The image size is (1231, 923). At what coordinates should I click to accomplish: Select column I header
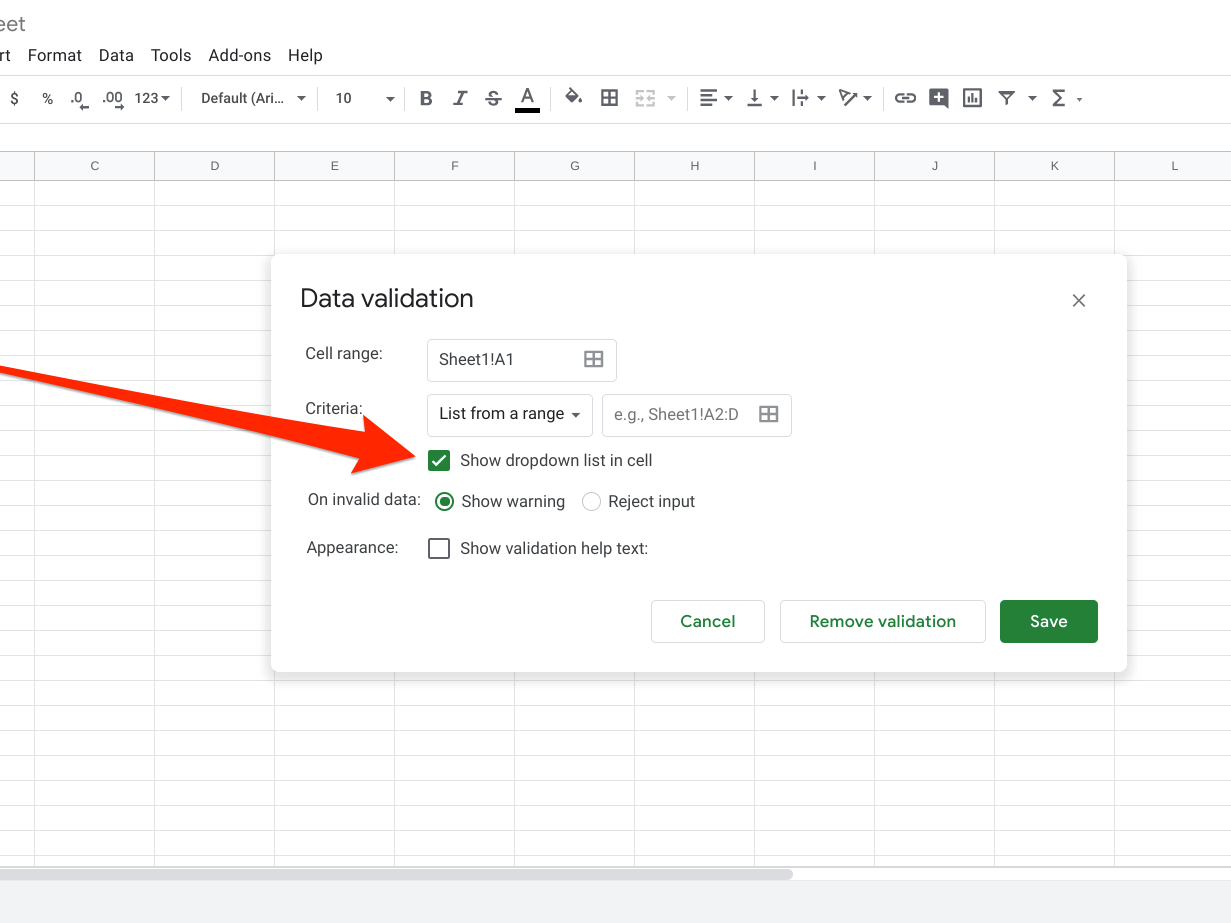point(815,166)
